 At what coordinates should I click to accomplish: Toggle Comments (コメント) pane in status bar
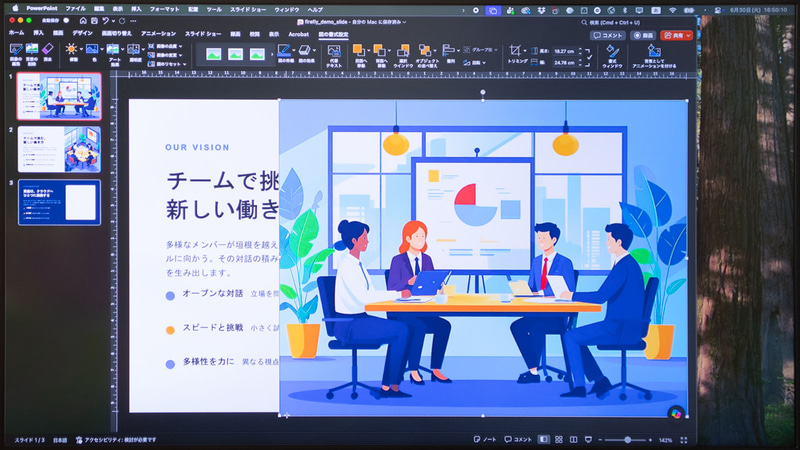click(x=518, y=439)
